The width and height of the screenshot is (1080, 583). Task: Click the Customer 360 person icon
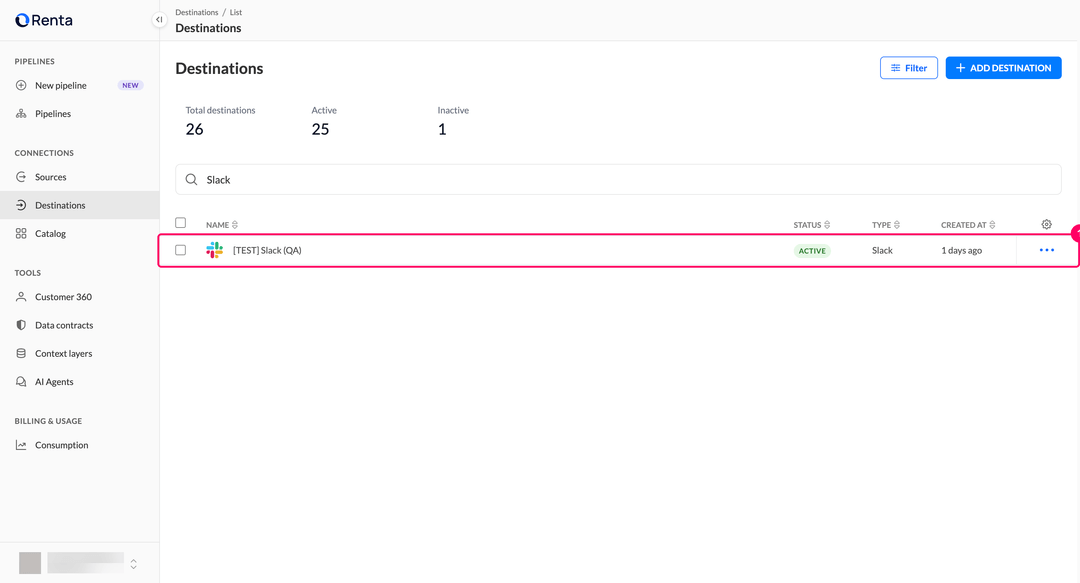[21, 297]
